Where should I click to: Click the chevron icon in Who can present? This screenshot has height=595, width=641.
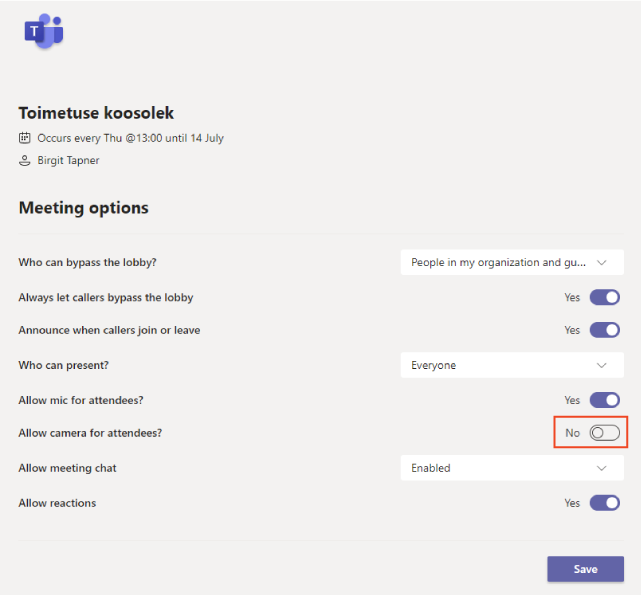[x=601, y=365]
